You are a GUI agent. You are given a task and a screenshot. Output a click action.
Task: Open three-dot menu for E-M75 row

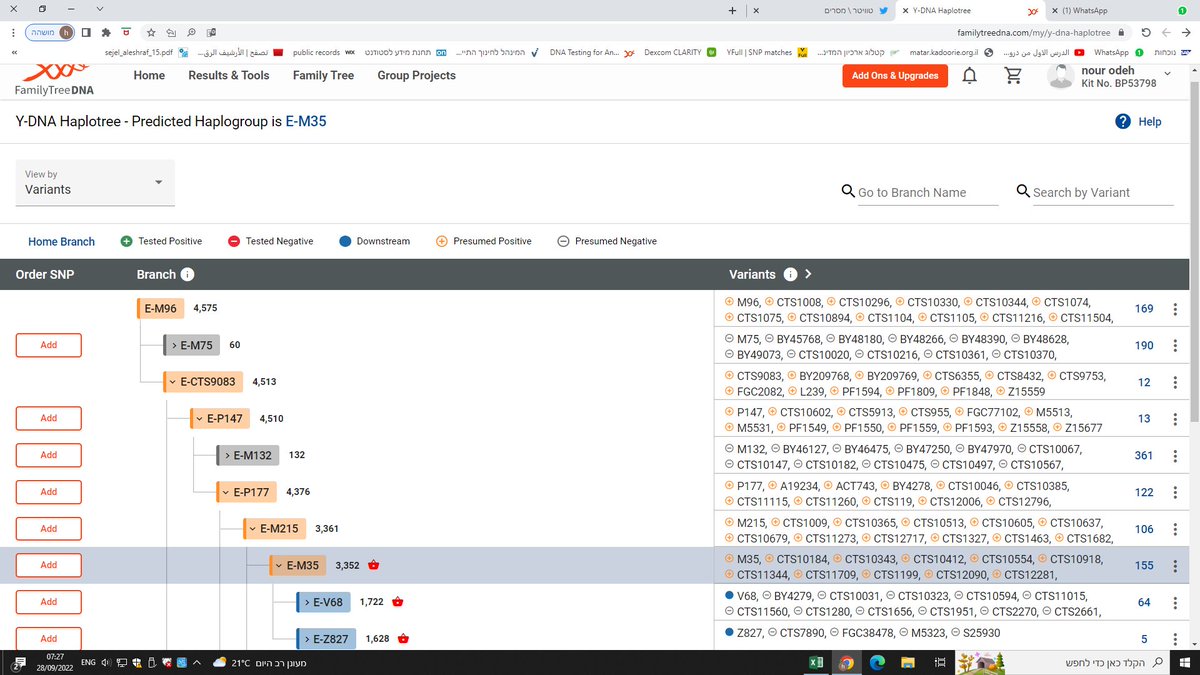pyautogui.click(x=1174, y=346)
